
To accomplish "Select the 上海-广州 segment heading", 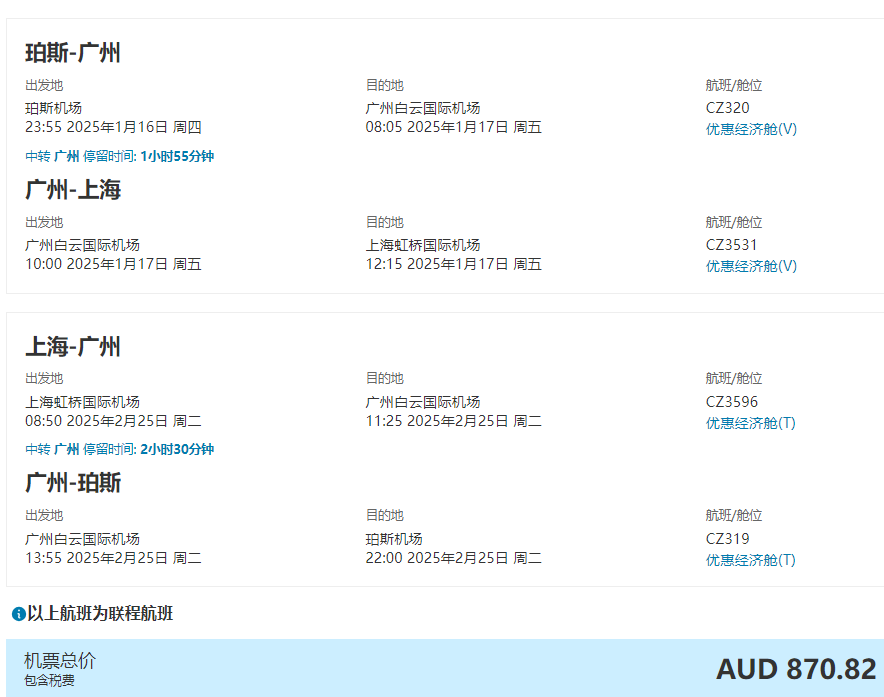I will tap(73, 347).
